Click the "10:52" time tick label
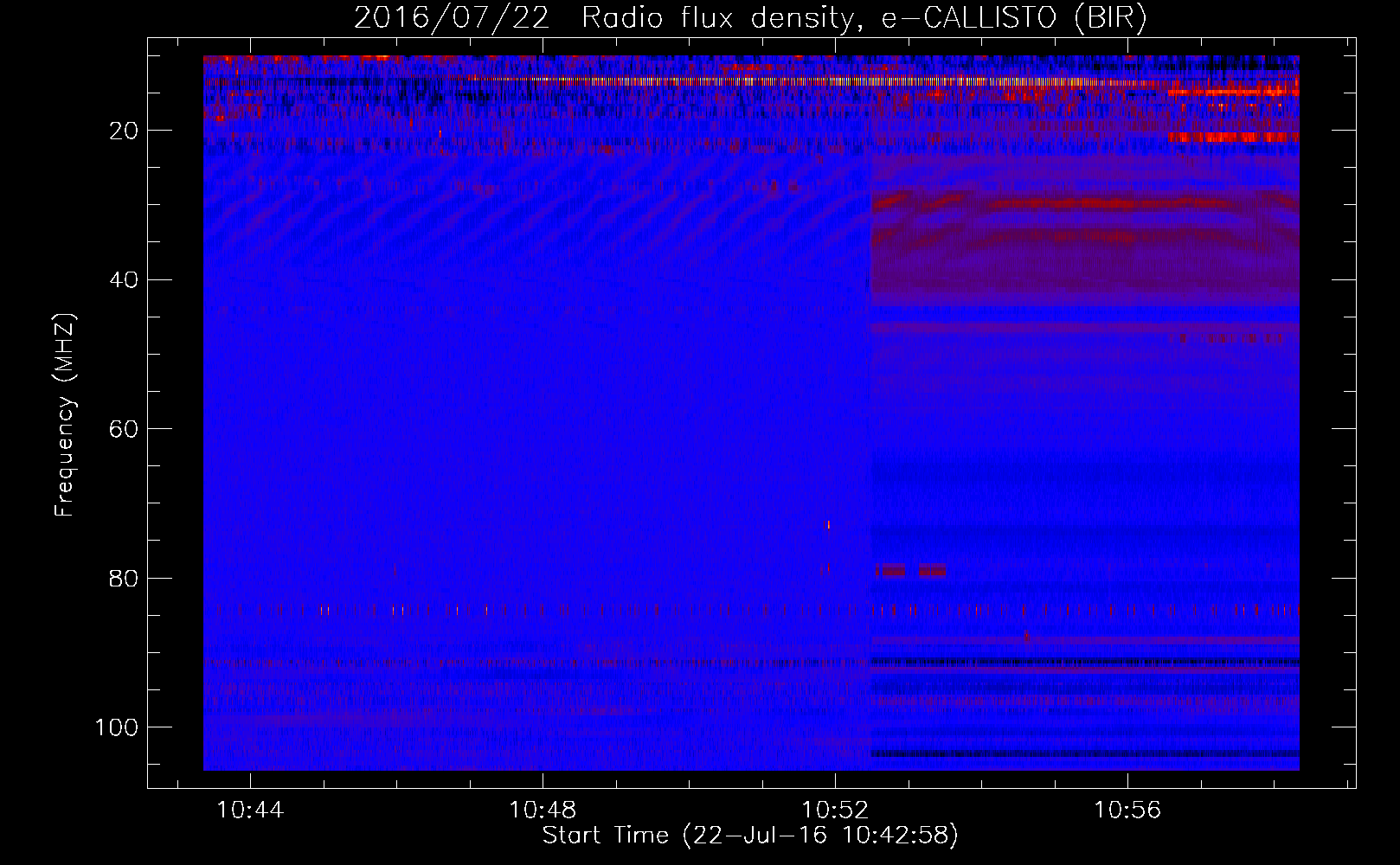Image resolution: width=1400 pixels, height=865 pixels. click(x=835, y=811)
